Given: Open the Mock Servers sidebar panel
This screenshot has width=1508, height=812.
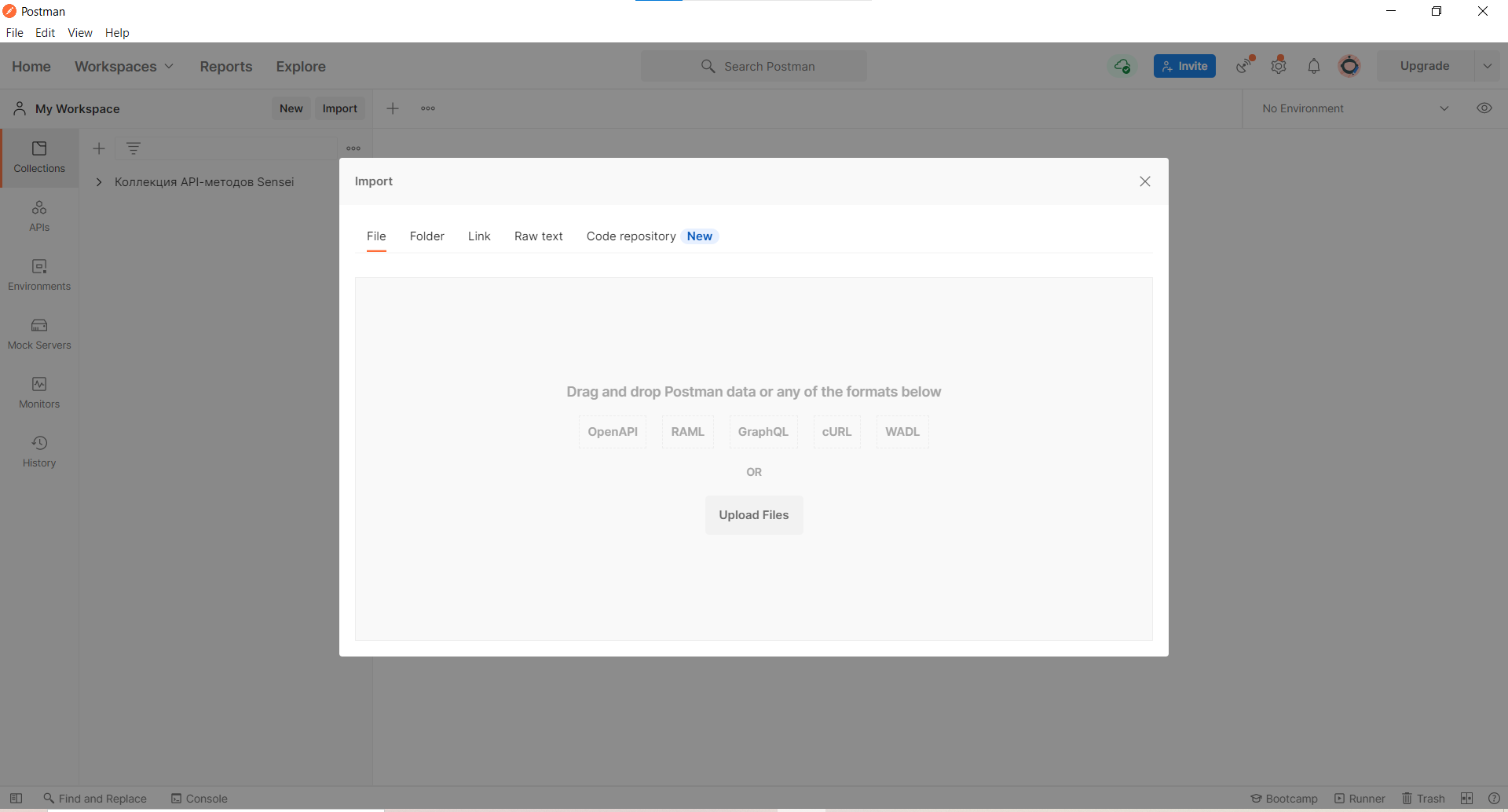Looking at the screenshot, I should 39,335.
